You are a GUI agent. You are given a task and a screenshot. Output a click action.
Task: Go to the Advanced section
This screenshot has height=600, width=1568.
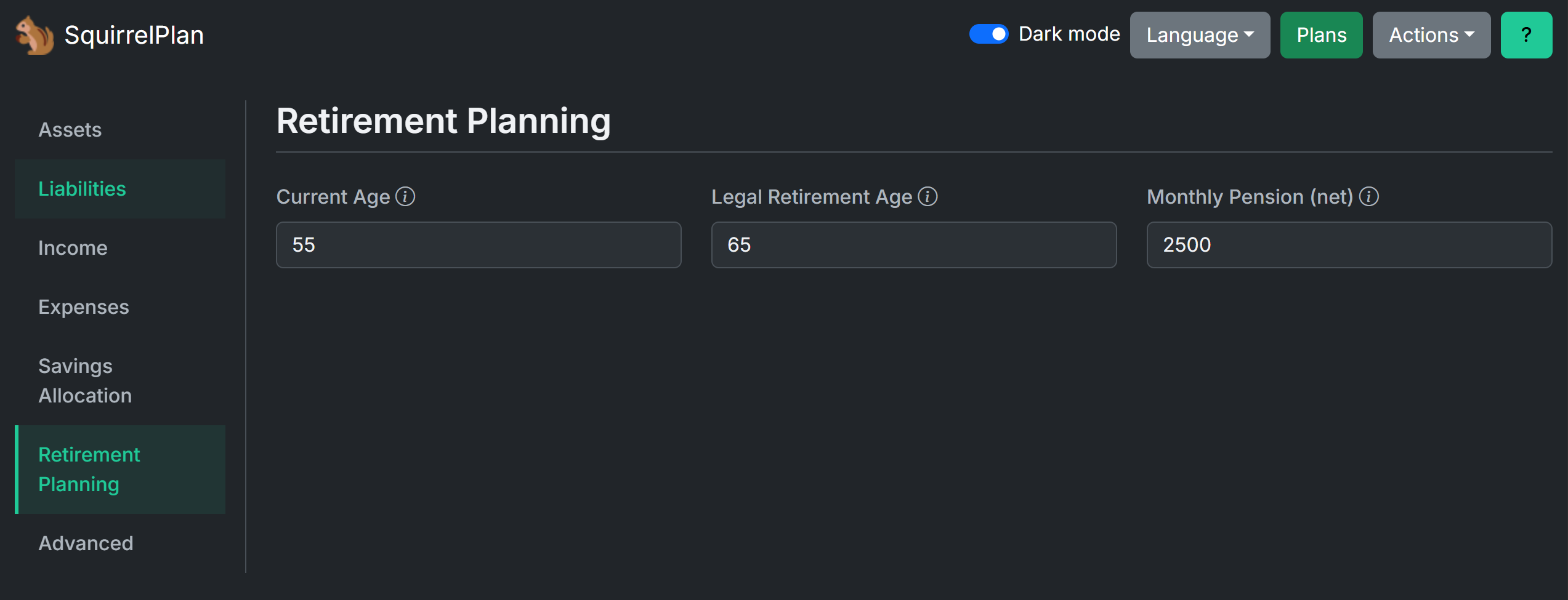coord(86,543)
